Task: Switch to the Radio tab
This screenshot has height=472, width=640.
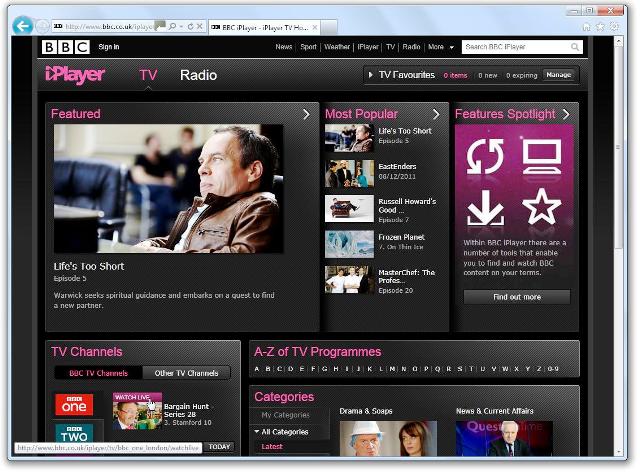Action: tap(198, 75)
